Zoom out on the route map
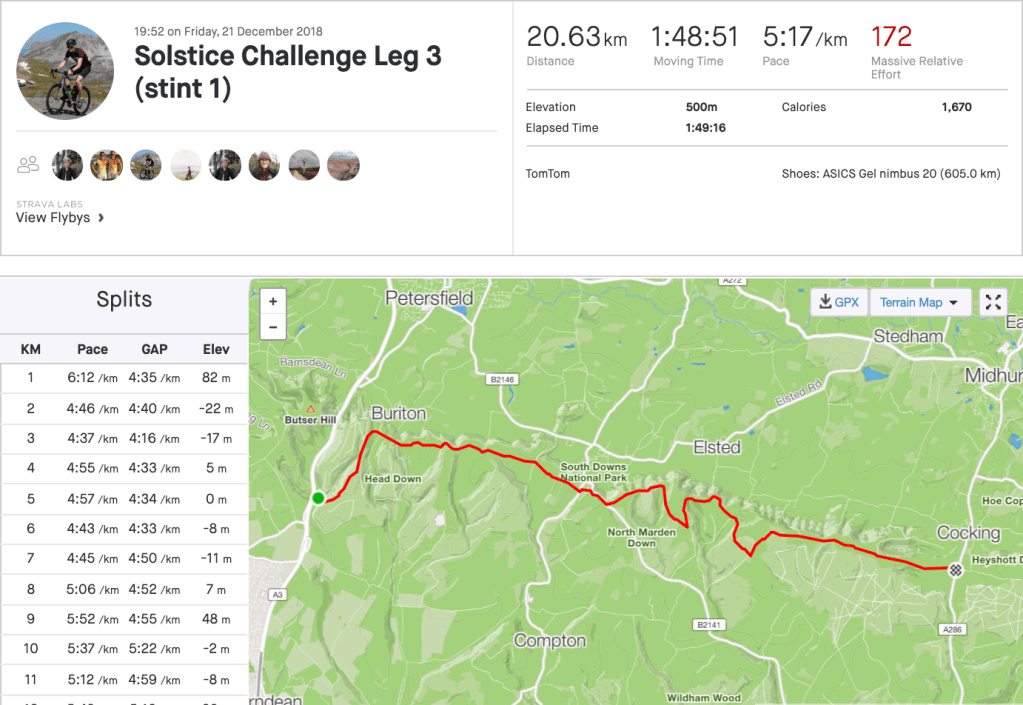Screen dimensions: 1023x705 pyautogui.click(x=273, y=326)
